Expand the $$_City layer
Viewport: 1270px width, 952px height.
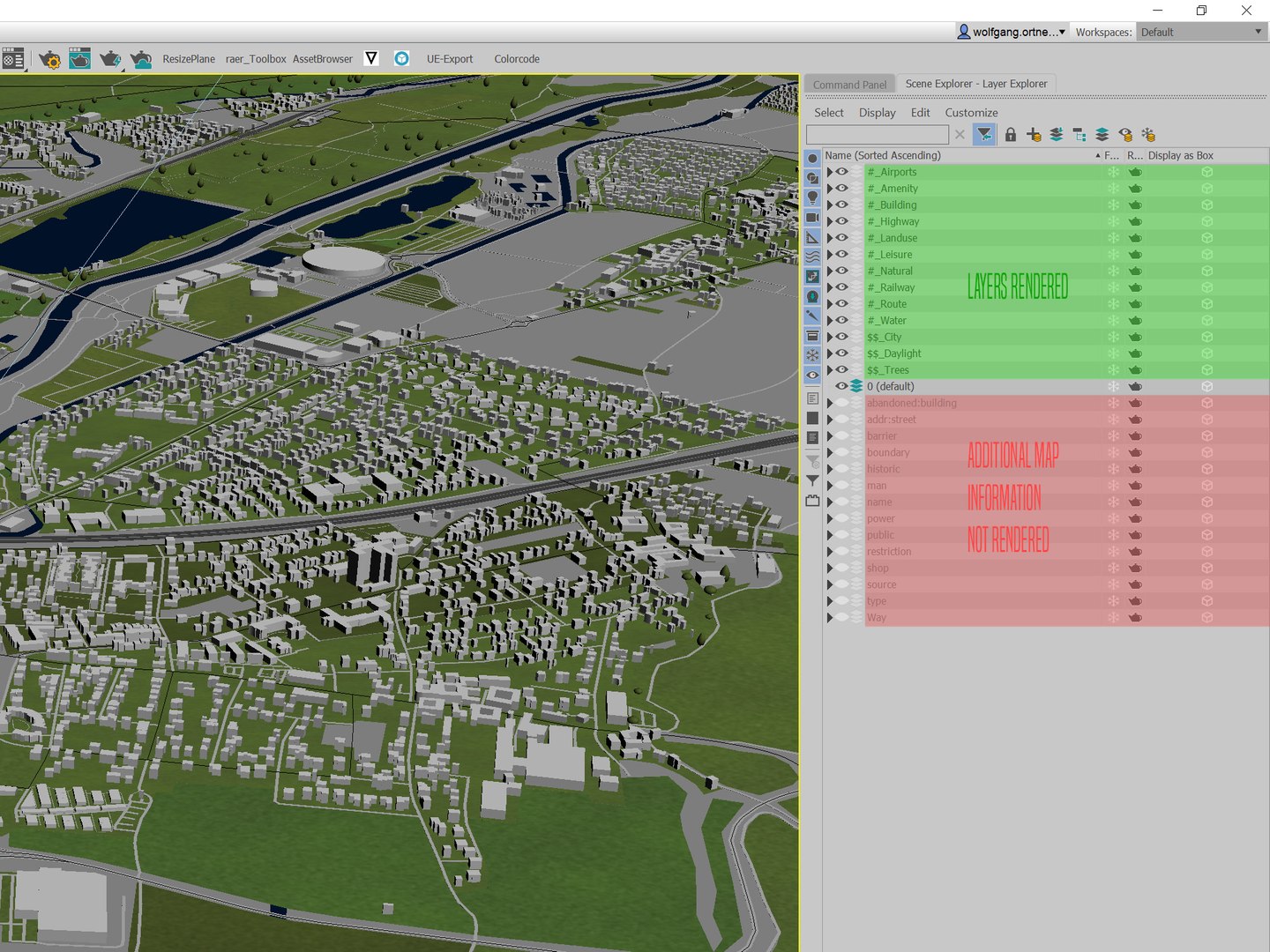click(x=829, y=337)
